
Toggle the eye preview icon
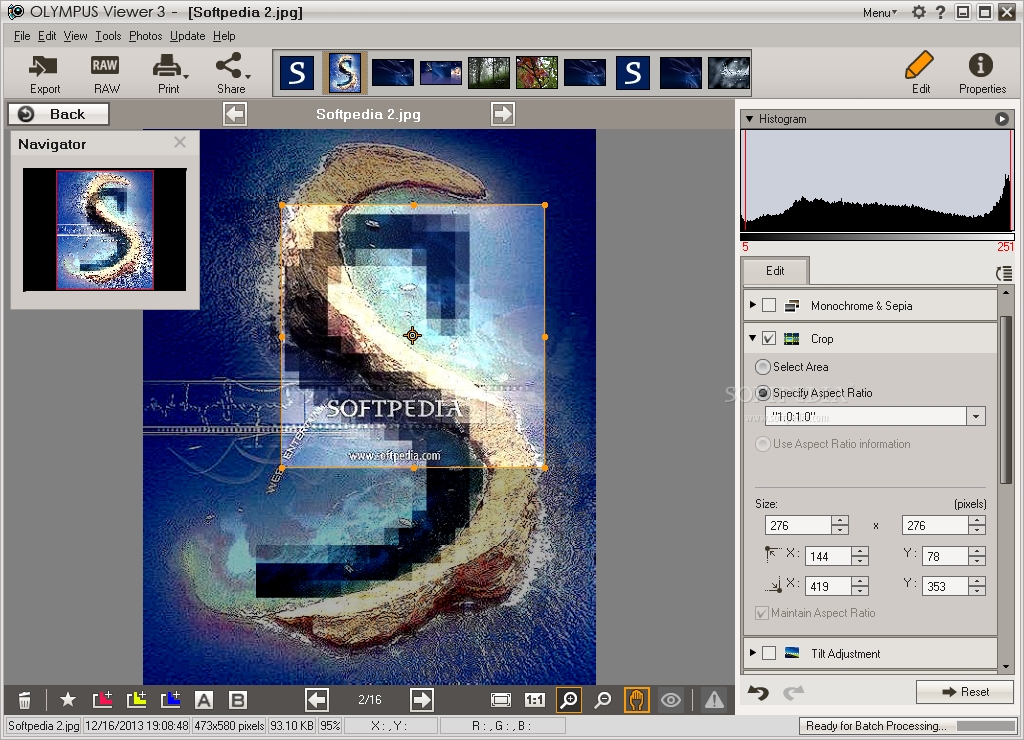tap(671, 700)
